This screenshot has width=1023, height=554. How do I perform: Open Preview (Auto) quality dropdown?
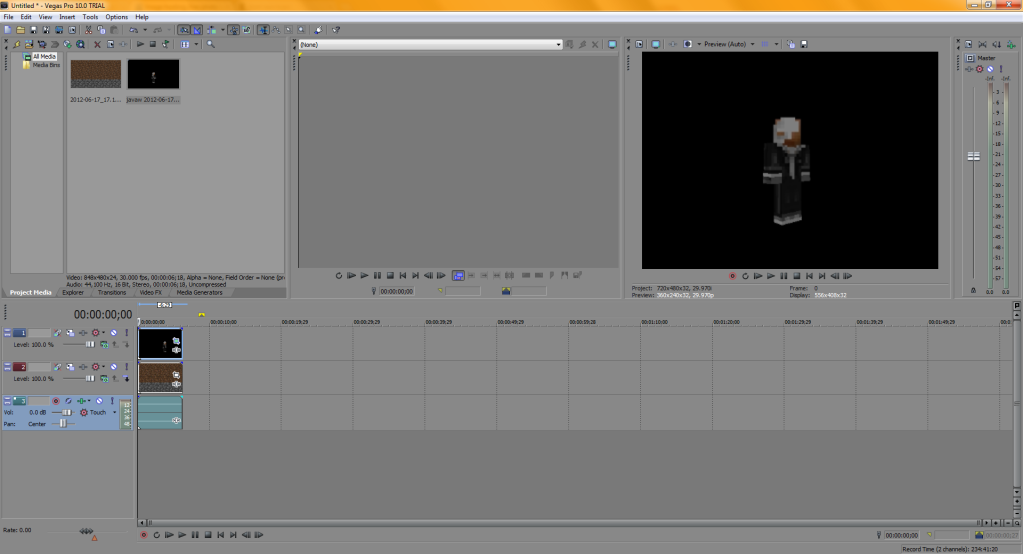coord(729,44)
